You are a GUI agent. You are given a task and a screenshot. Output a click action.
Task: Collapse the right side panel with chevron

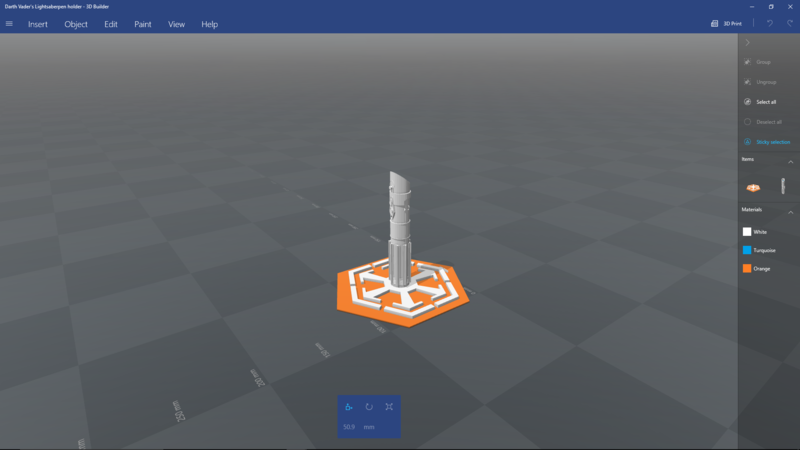747,43
